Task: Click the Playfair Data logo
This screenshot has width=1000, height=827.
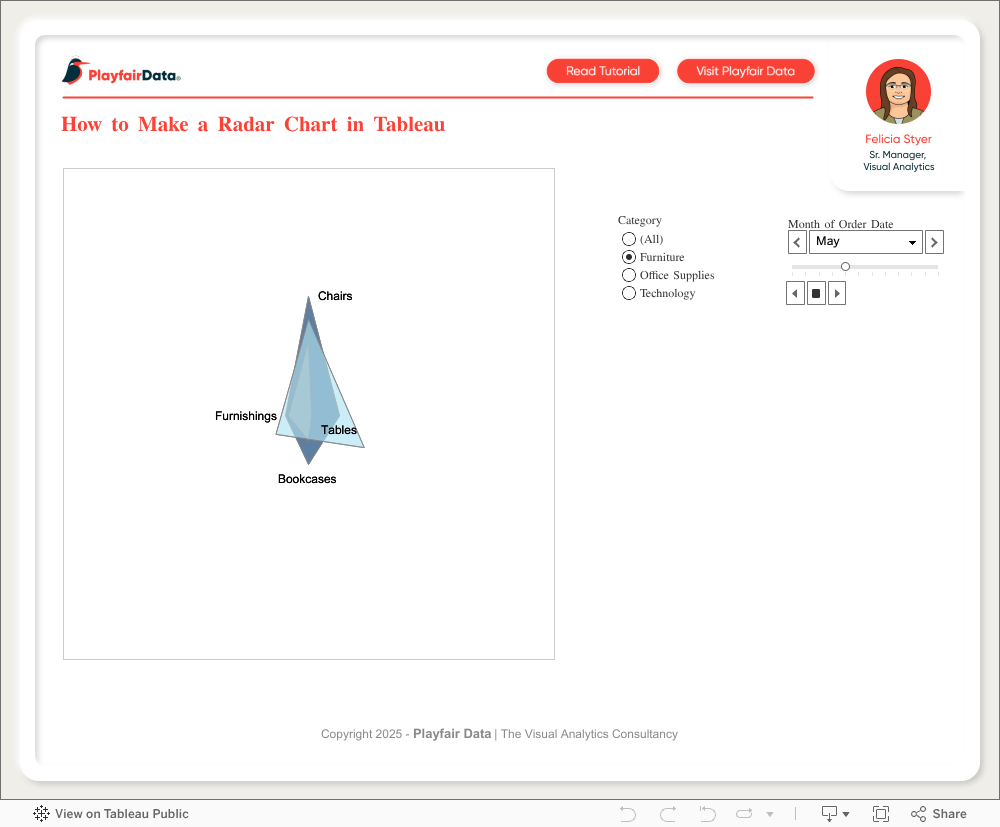Action: tap(121, 71)
